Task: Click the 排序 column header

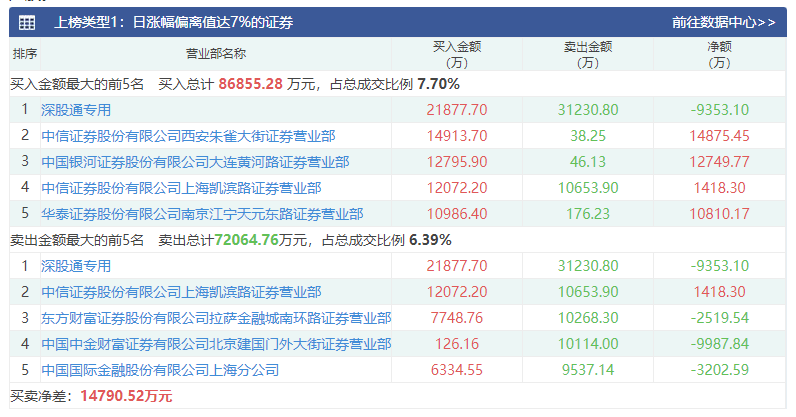Action: [25, 53]
